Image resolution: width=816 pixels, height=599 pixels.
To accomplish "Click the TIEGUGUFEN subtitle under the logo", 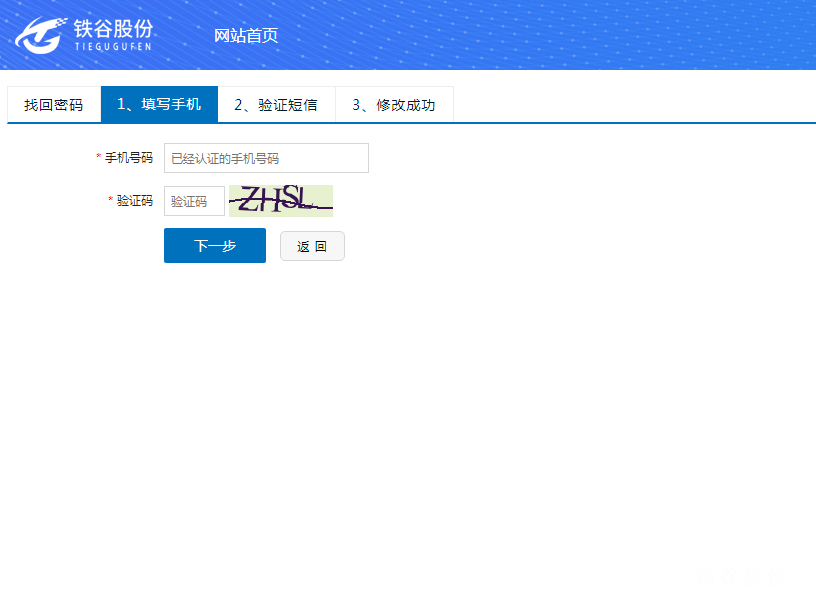I will pos(113,47).
